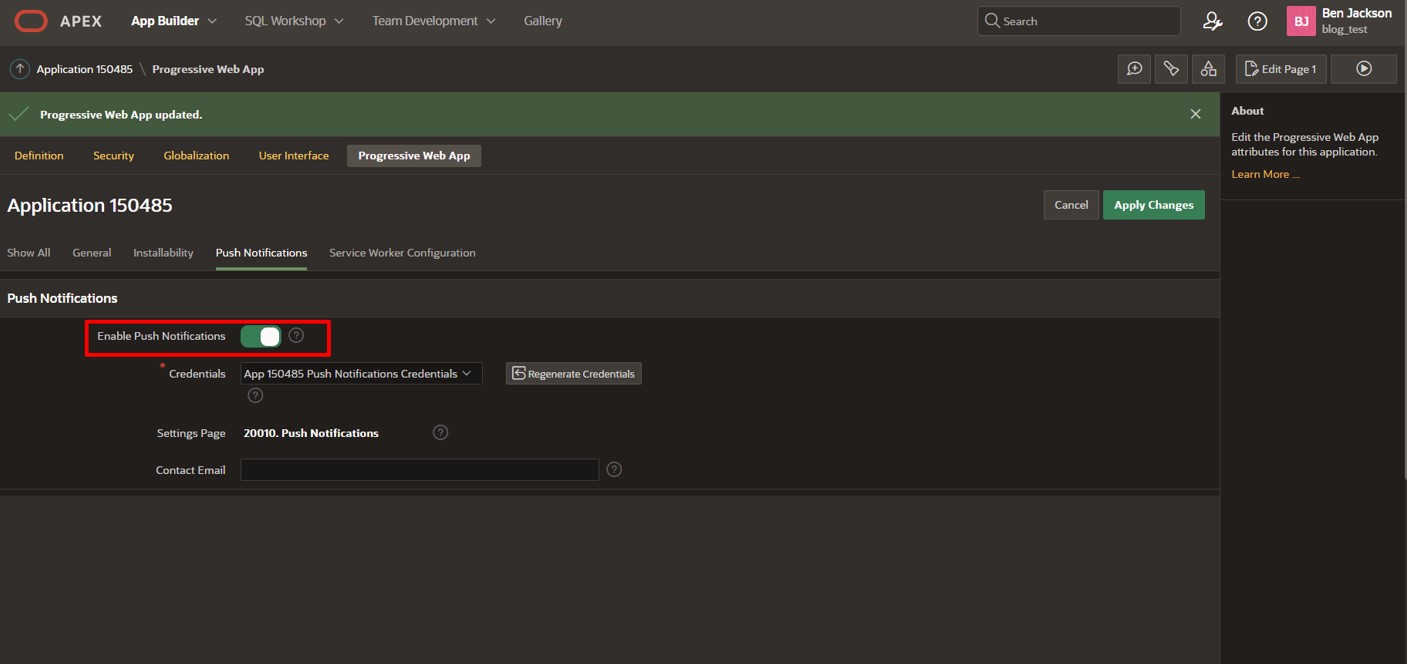Viewport: 1407px width, 664px height.
Task: Click Regenerate Credentials button
Action: tap(574, 373)
